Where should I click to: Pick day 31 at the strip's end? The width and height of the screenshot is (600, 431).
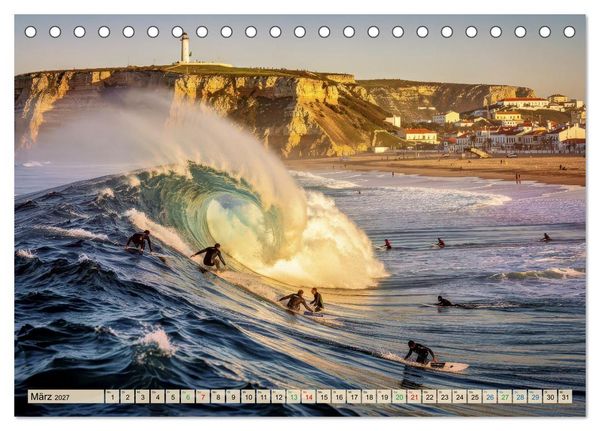(x=566, y=397)
